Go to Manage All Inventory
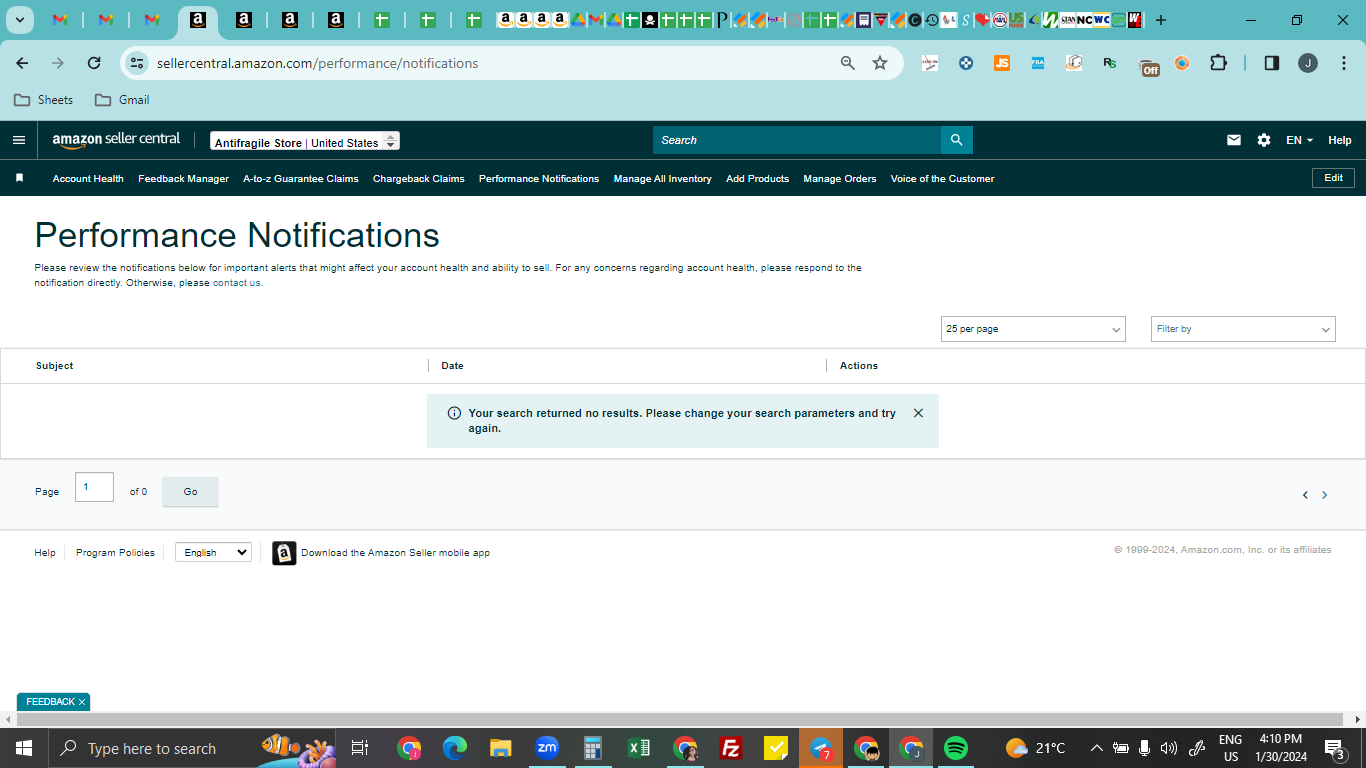 pyautogui.click(x=662, y=179)
